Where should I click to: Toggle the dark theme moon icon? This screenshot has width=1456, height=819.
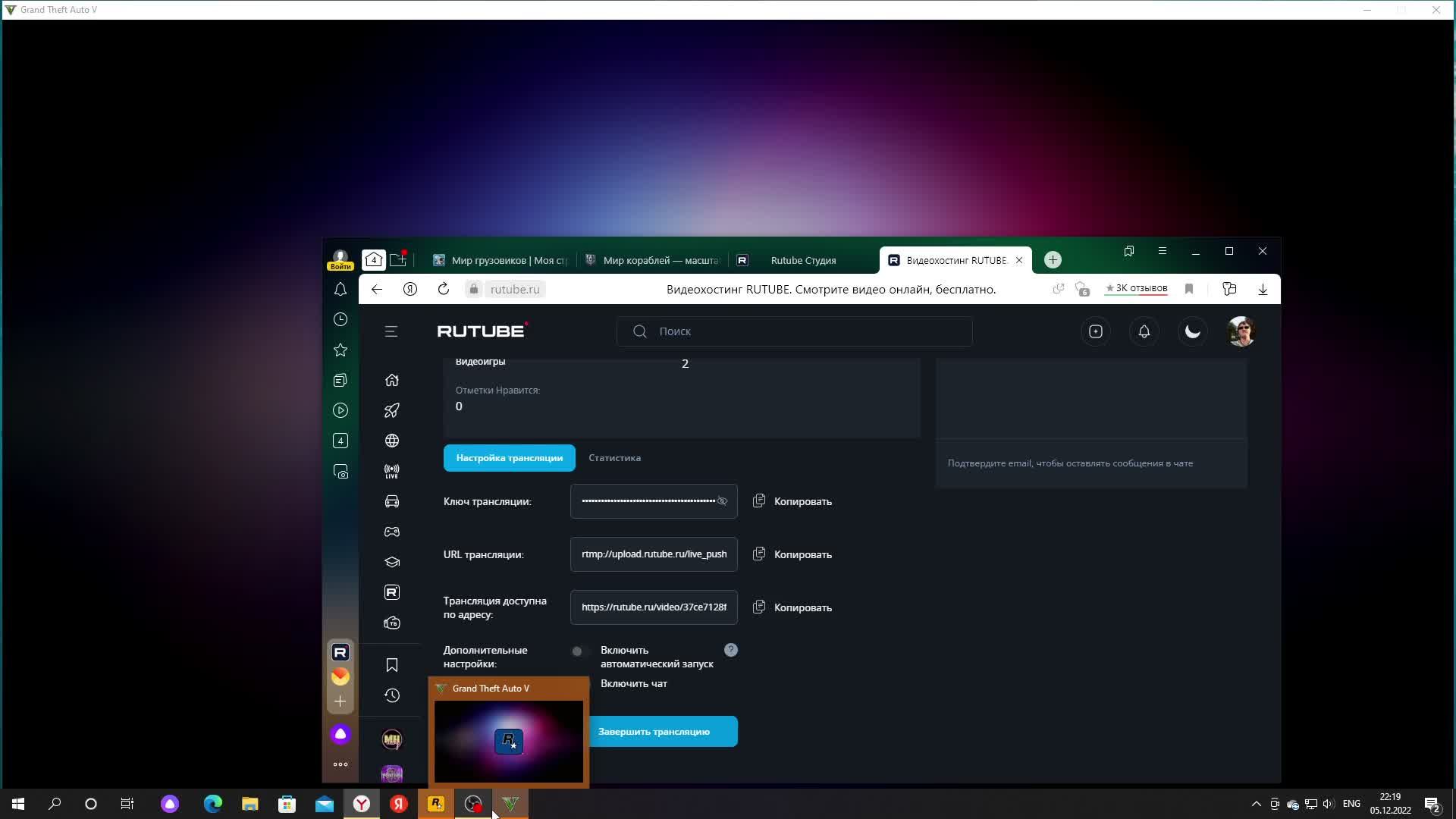click(x=1193, y=331)
